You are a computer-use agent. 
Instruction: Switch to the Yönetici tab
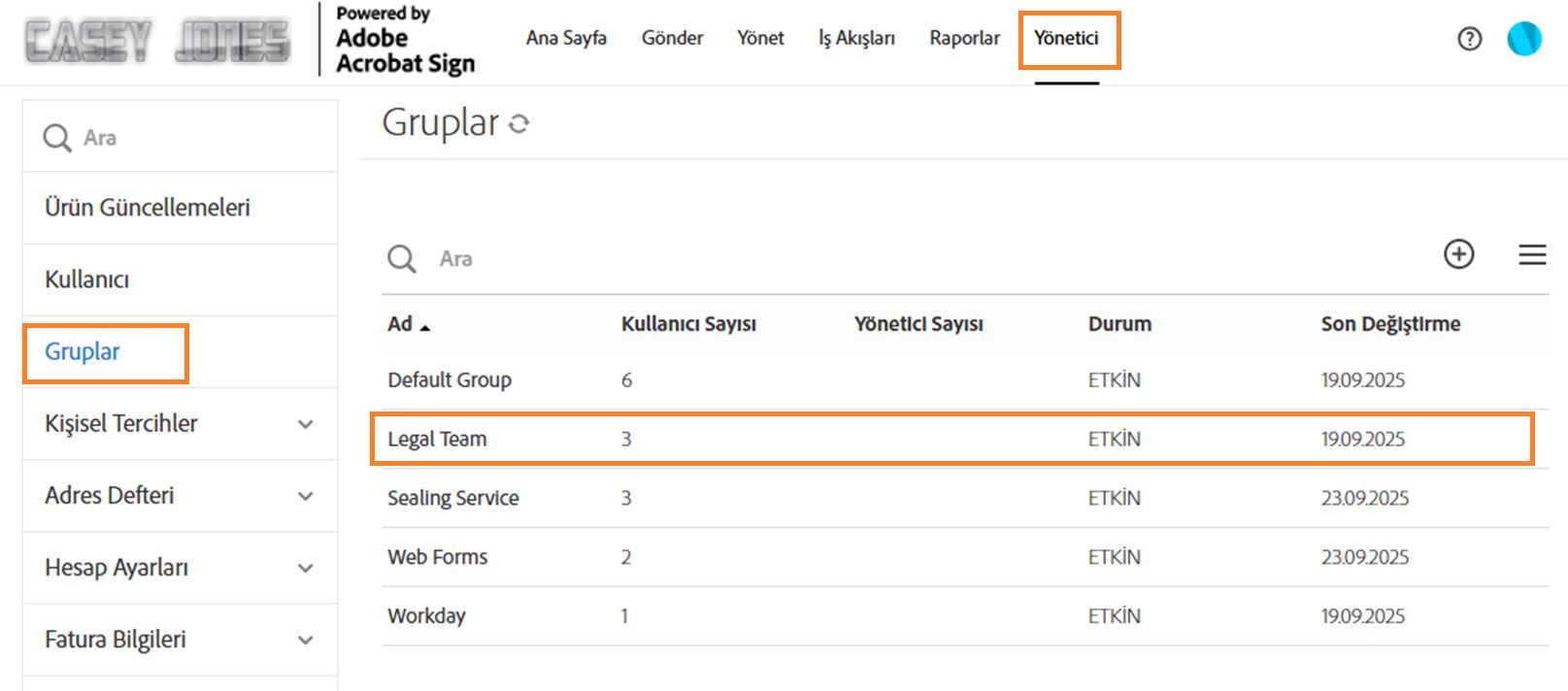tap(1066, 39)
